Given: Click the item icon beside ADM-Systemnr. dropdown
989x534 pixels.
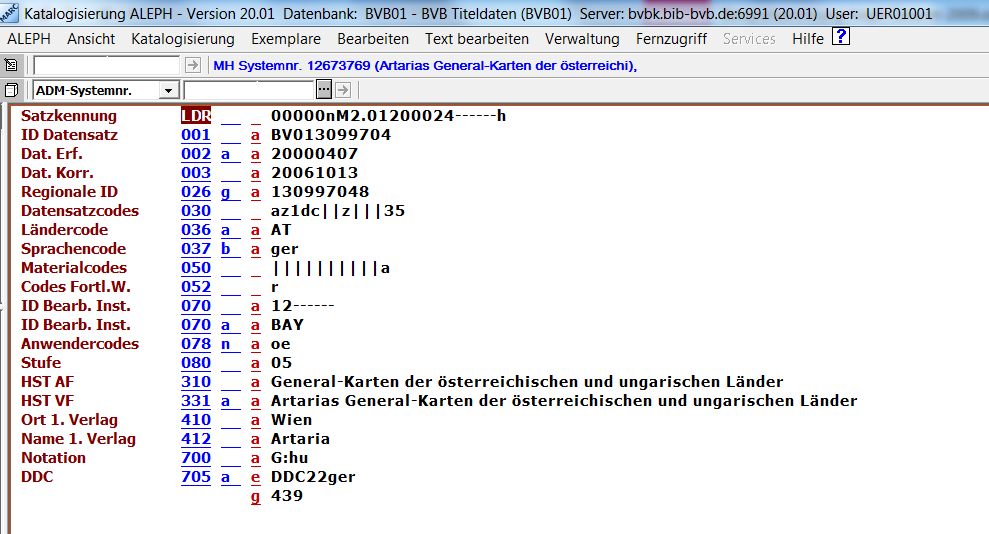Looking at the screenshot, I should point(11,91).
